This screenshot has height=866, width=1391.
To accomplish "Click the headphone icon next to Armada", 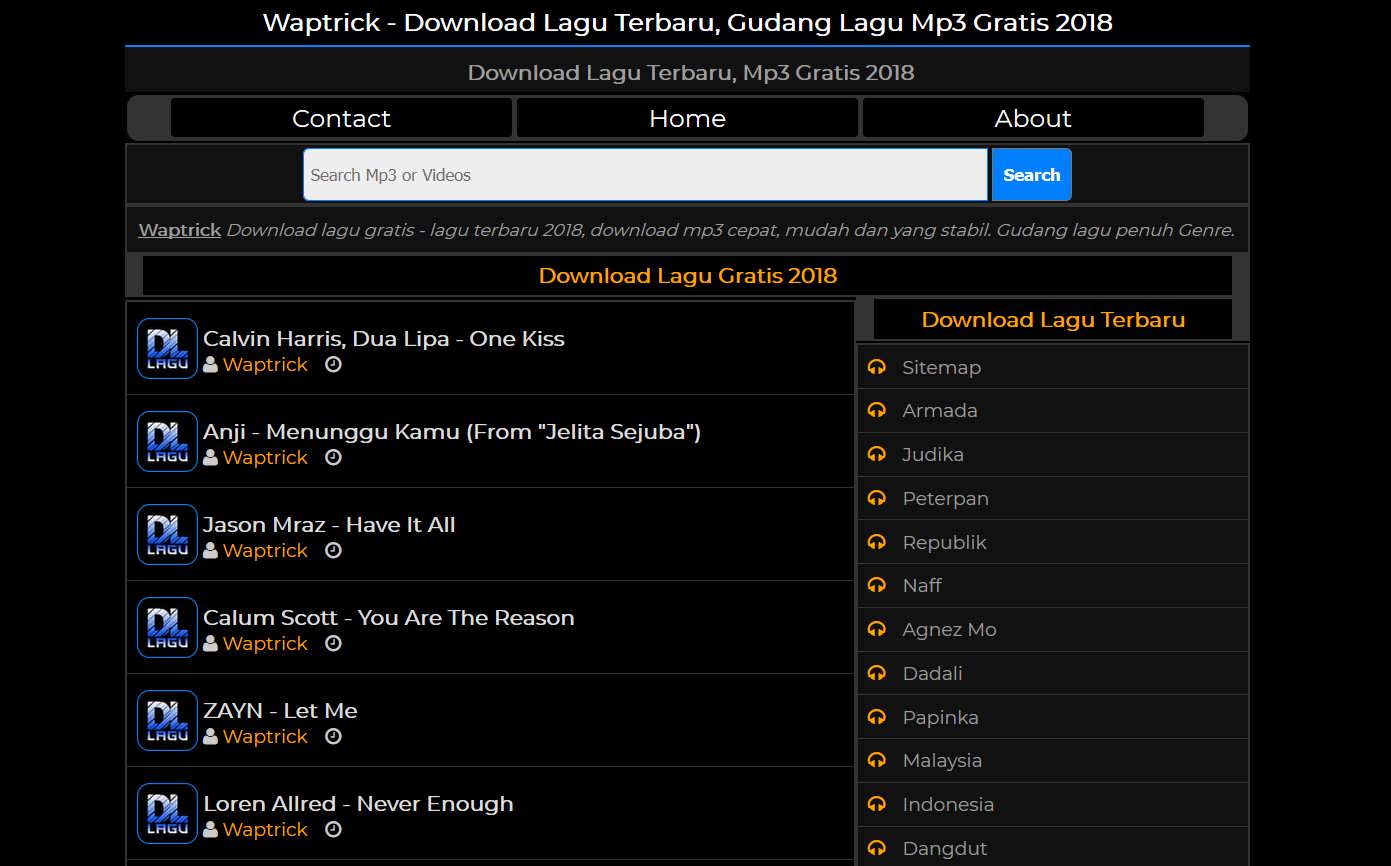I will [x=877, y=410].
